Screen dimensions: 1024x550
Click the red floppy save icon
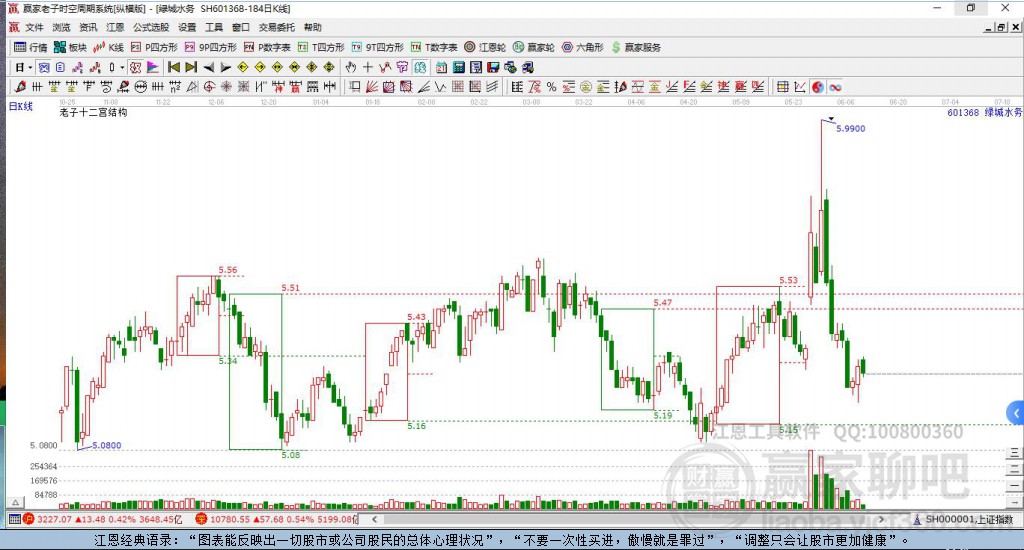click(493, 67)
